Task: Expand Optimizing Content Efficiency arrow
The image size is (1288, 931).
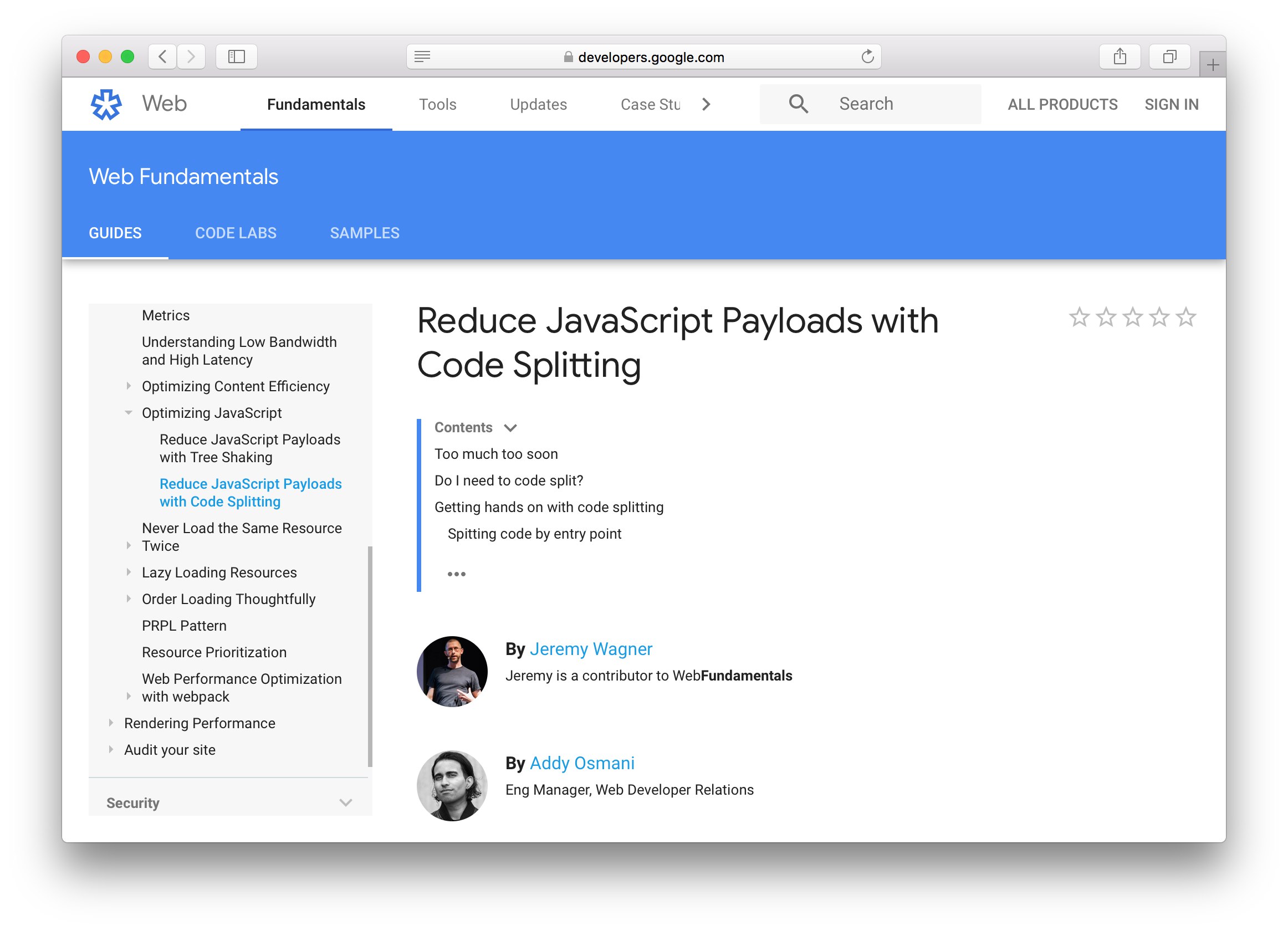Action: pyautogui.click(x=129, y=386)
